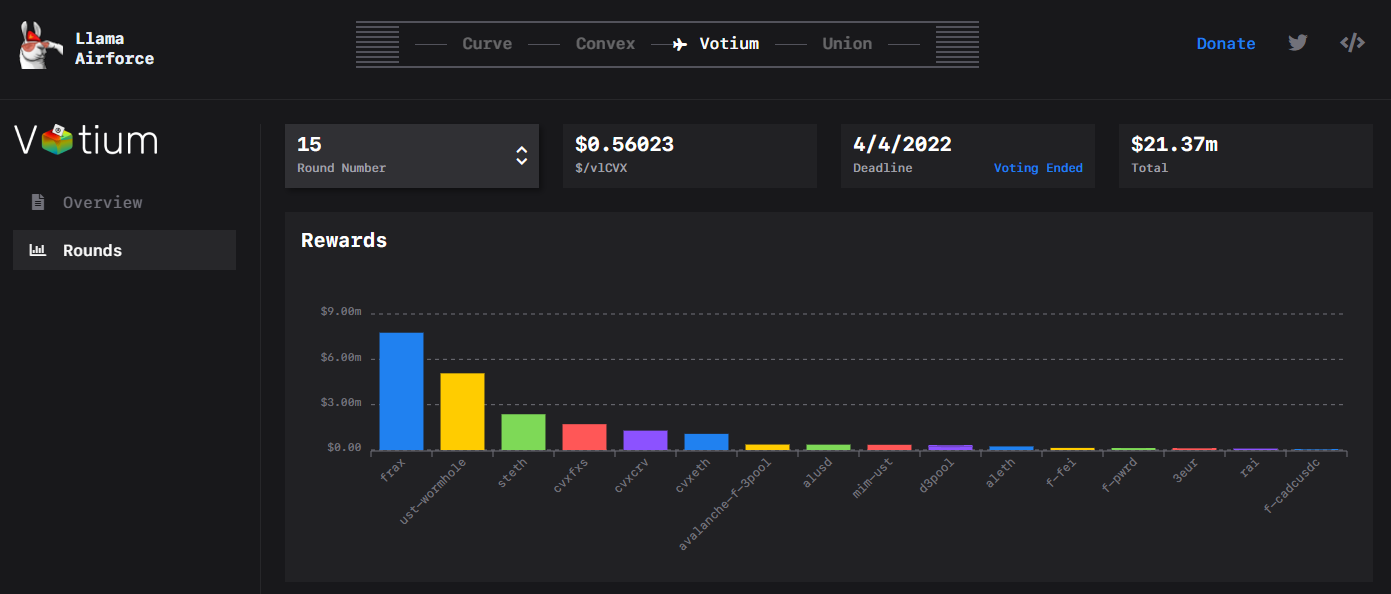Open the Round Number 15 dropdown

click(x=400, y=155)
